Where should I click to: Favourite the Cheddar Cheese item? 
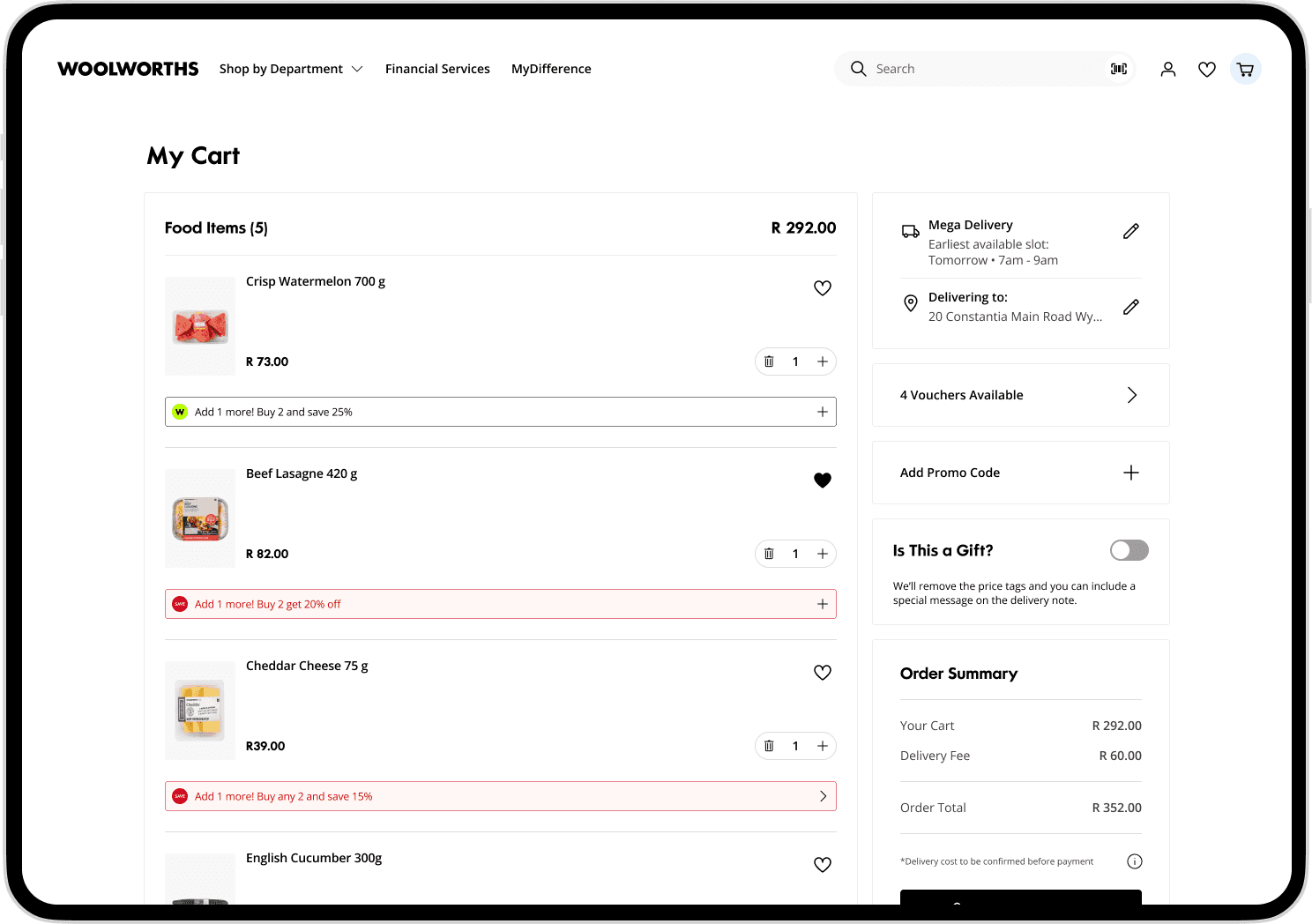point(823,673)
